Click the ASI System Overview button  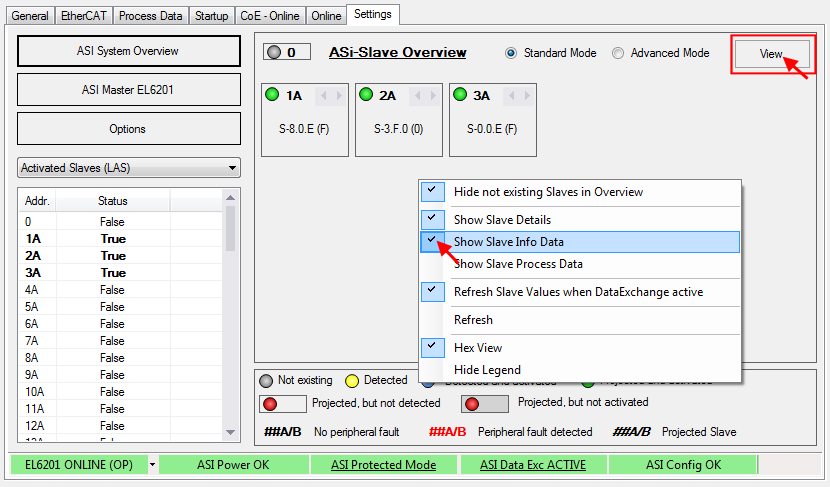129,51
